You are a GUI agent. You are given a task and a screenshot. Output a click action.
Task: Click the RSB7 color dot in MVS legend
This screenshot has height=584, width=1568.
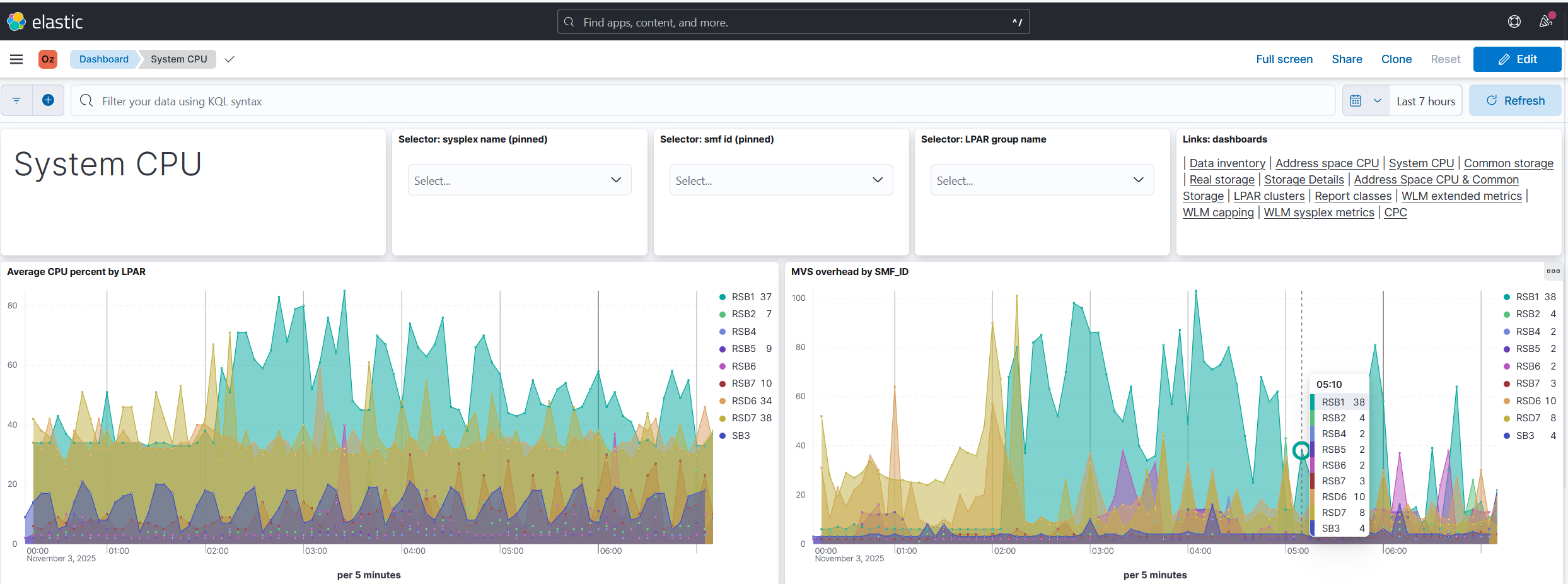click(1507, 383)
